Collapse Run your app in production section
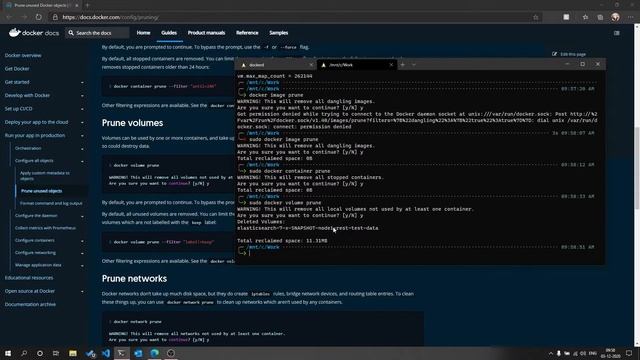Image resolution: width=640 pixels, height=360 pixels. click(82, 136)
